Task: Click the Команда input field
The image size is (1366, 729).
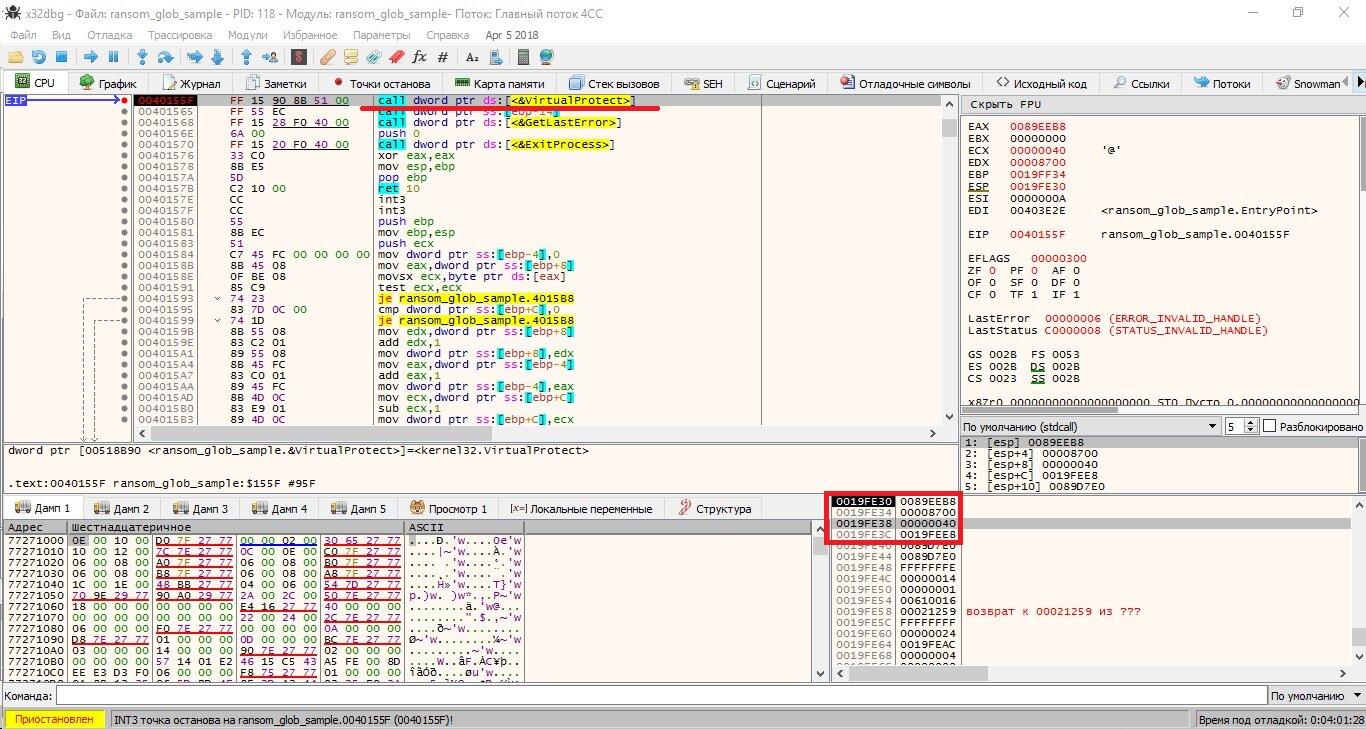Action: click(x=661, y=696)
